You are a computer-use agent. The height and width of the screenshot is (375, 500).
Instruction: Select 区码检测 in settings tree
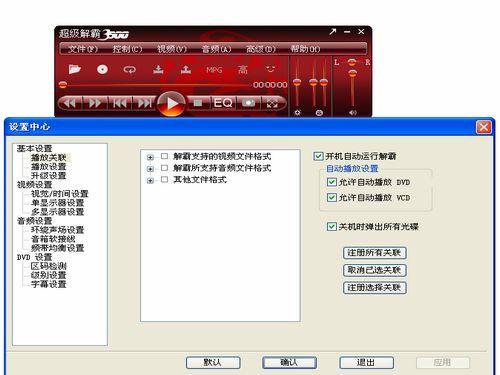(x=49, y=266)
